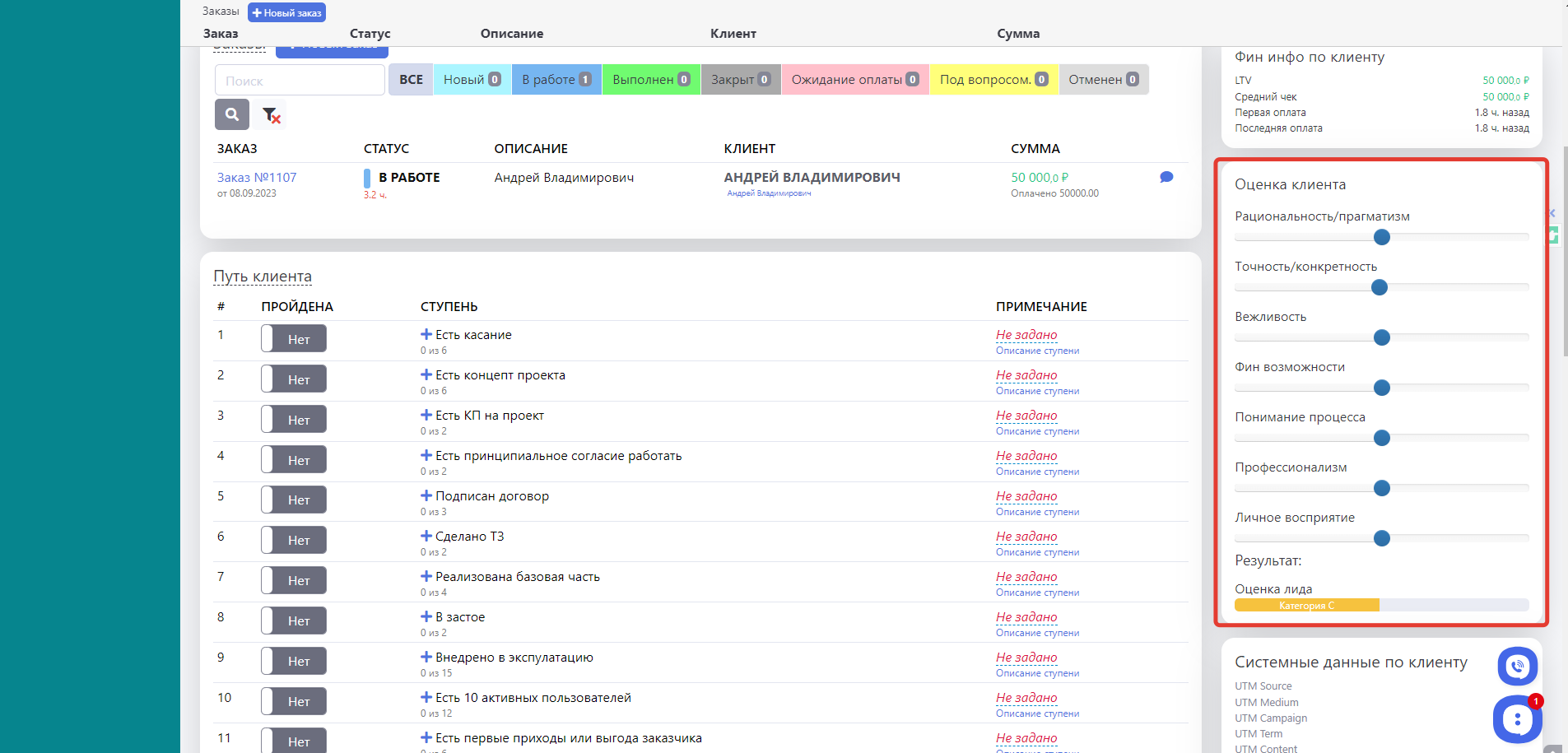Click plus icon beside 'Есть касание'
Screen dimensions: 1568x753
coord(426,334)
